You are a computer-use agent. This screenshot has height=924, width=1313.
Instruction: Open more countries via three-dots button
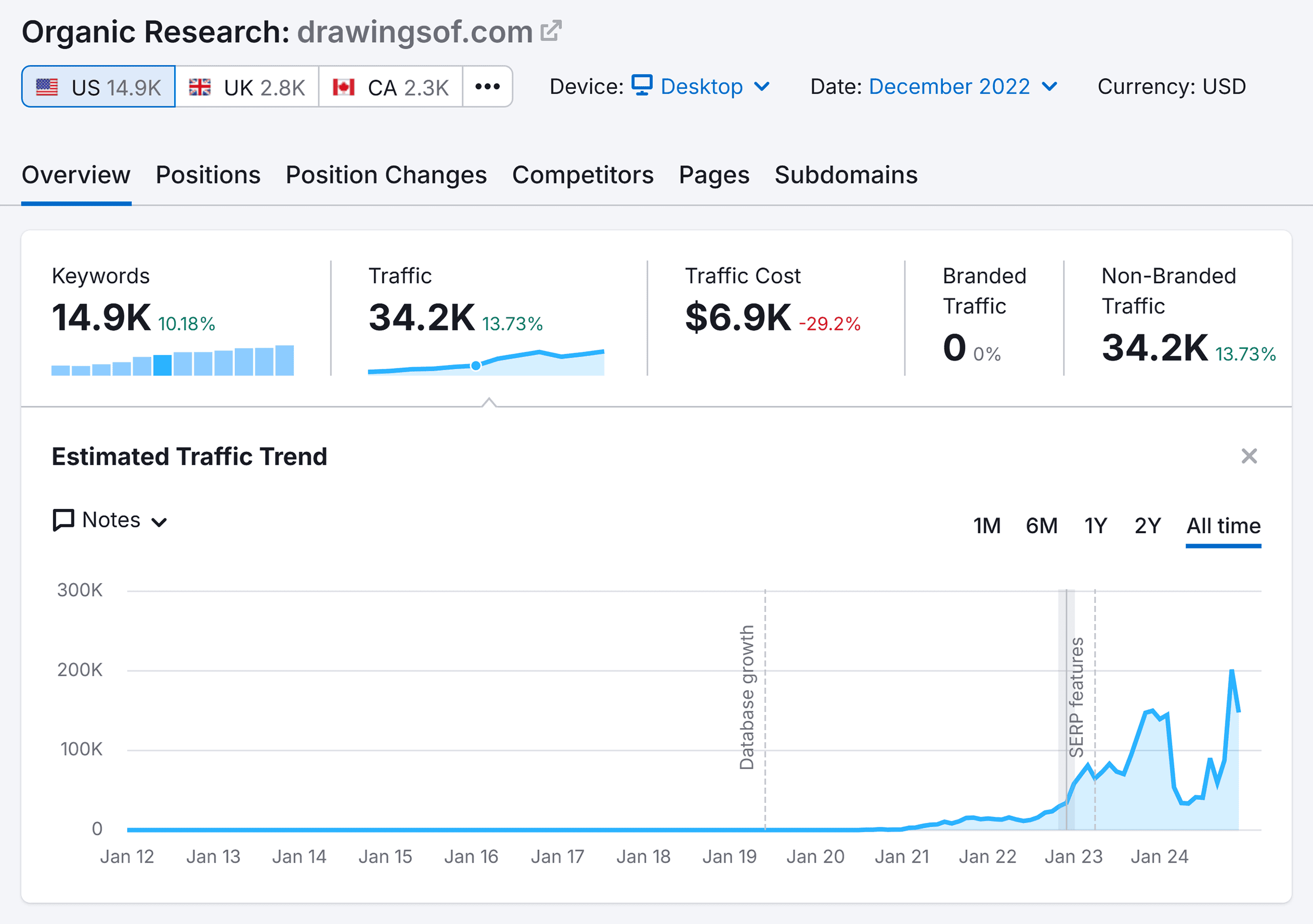[x=487, y=87]
